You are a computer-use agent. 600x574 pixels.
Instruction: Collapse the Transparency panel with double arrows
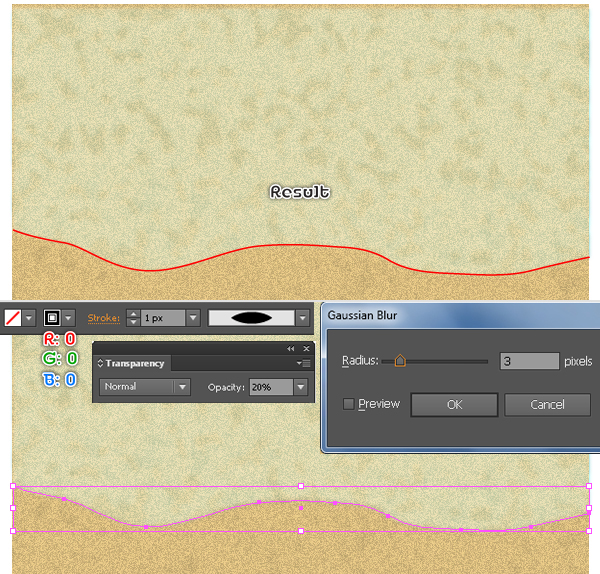291,348
